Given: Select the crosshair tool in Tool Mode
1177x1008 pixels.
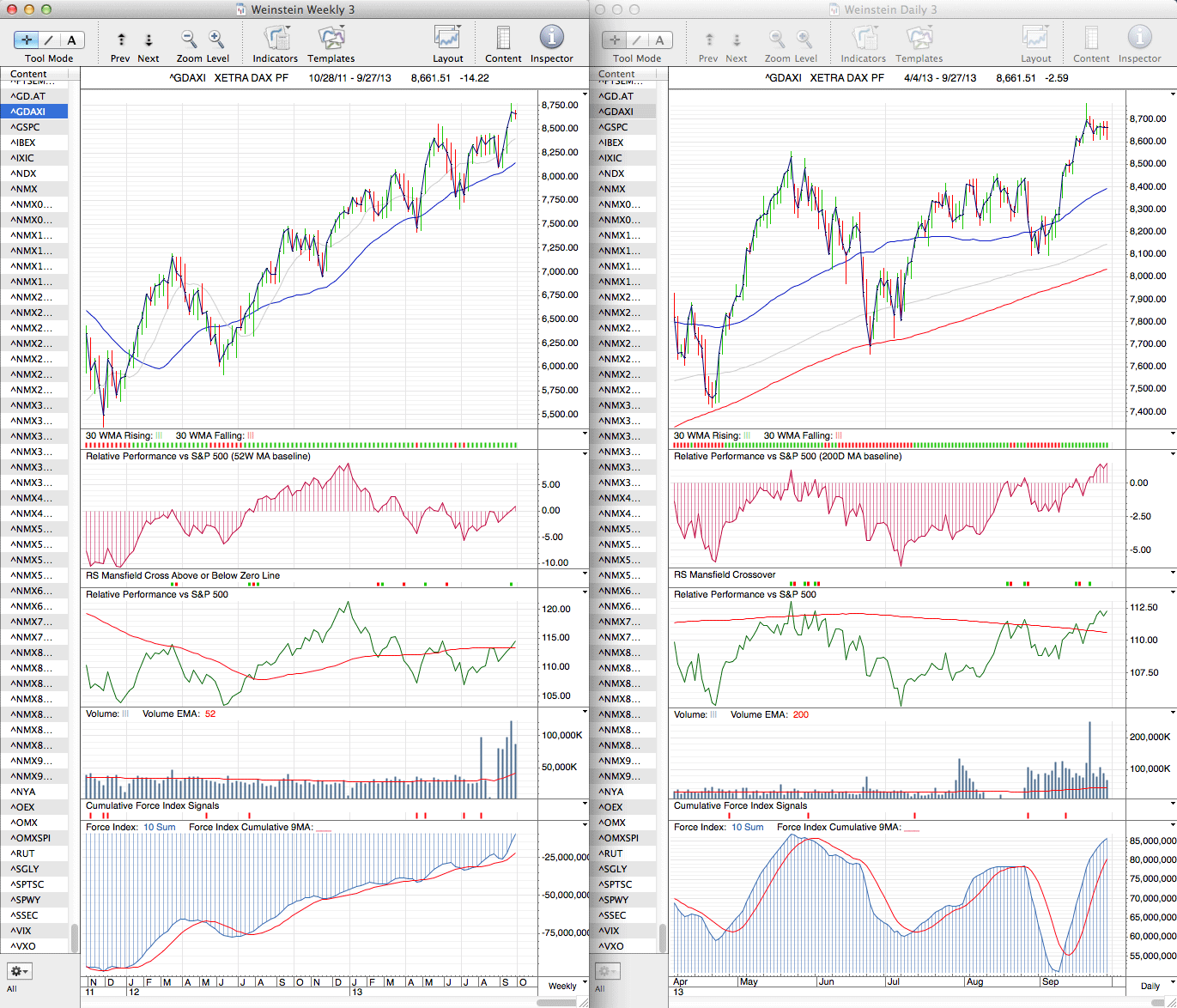Looking at the screenshot, I should (27, 39).
